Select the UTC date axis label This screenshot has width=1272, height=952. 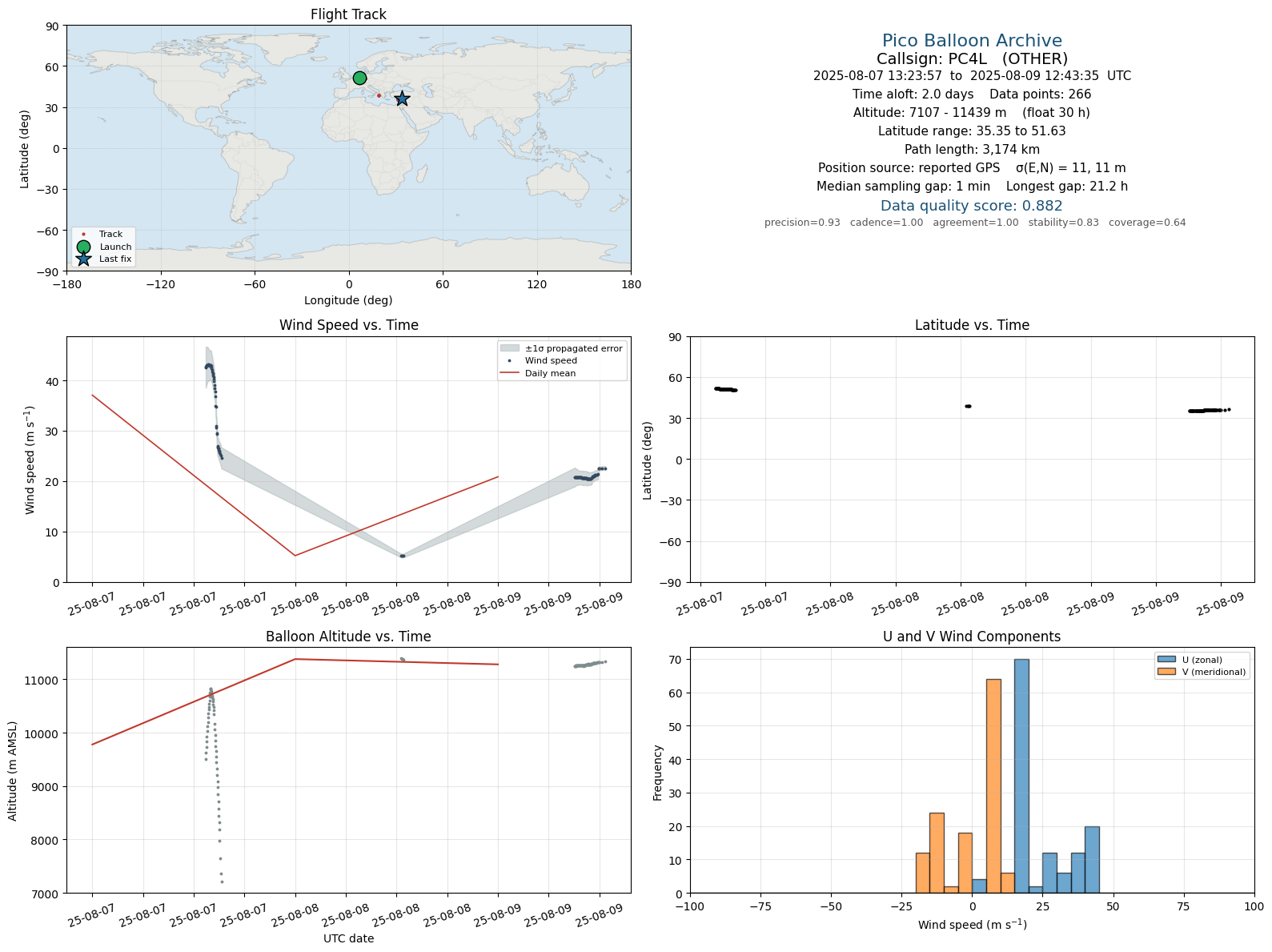point(348,938)
